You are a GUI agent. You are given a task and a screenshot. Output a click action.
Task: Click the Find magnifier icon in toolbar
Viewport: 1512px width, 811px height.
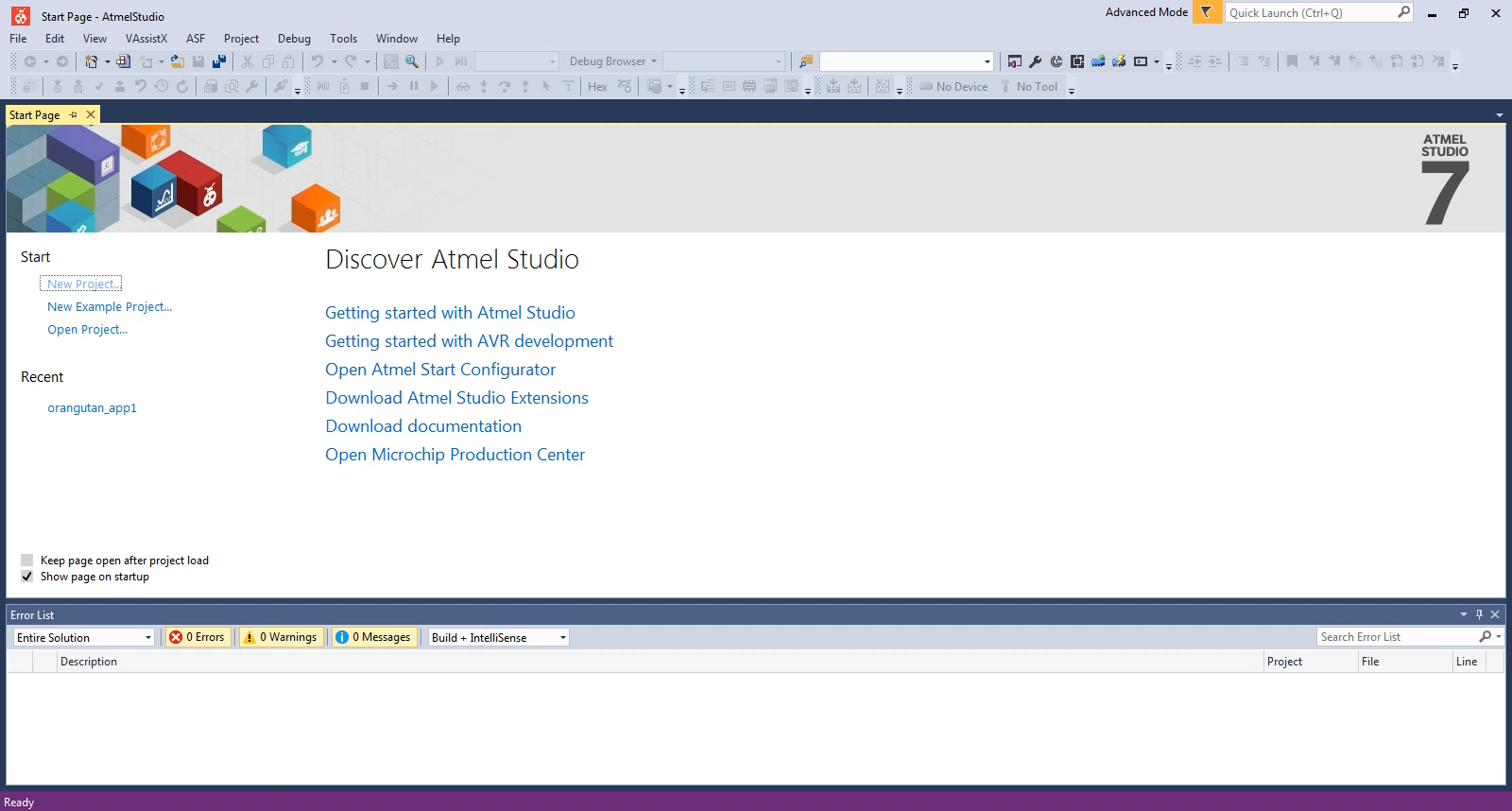tap(412, 61)
